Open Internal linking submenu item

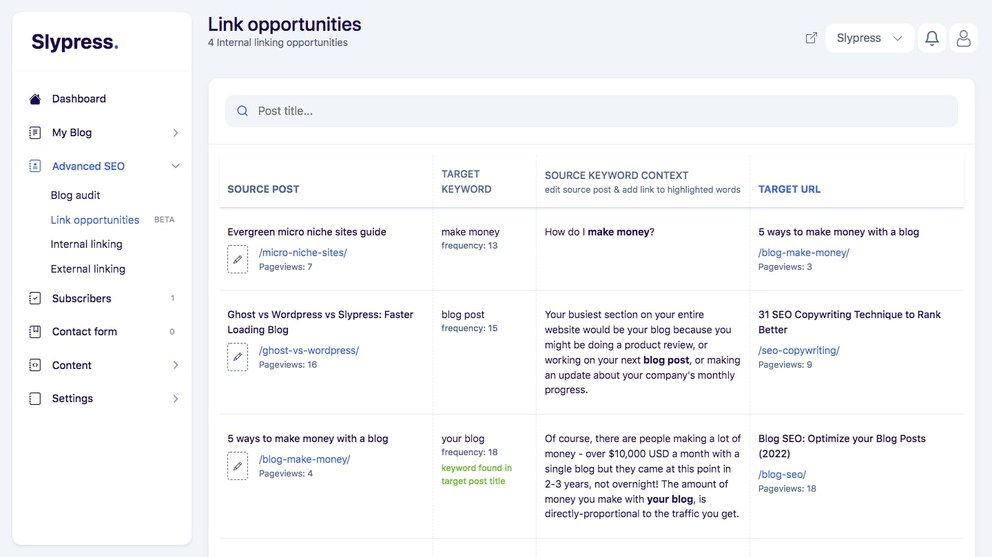(x=87, y=244)
